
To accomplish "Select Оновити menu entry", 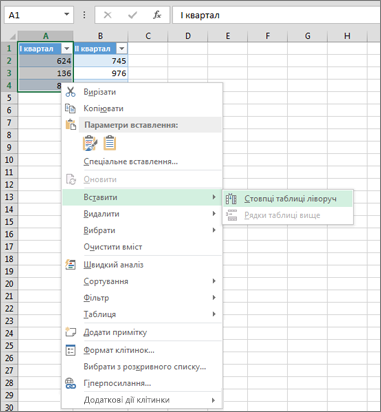I will [x=142, y=179].
